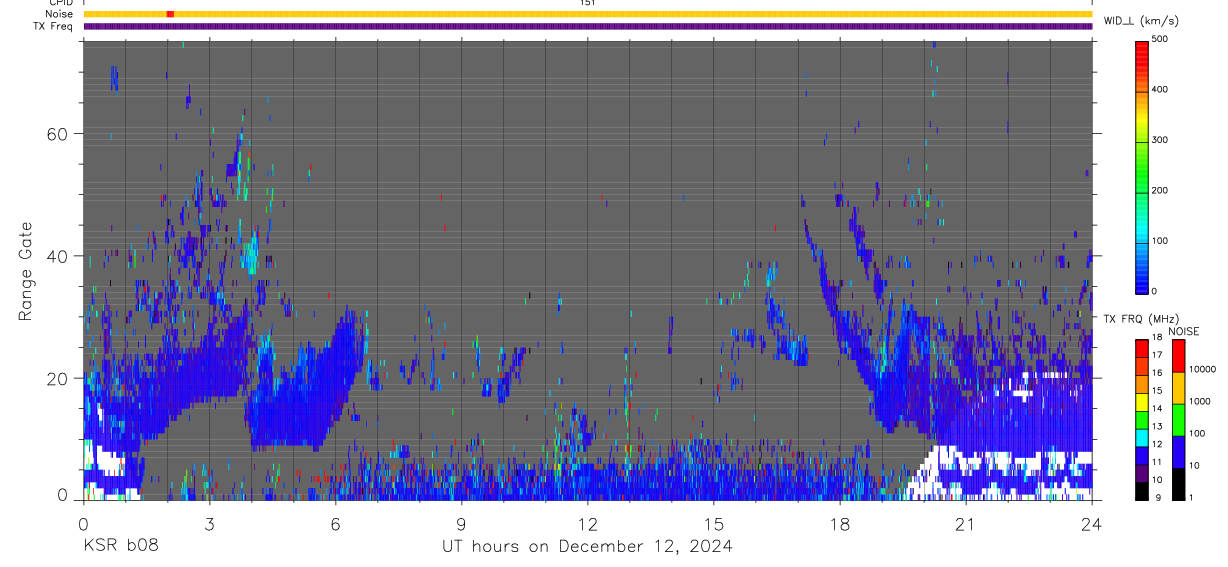The height and width of the screenshot is (567, 1228).
Task: Click the purple TX Freq status bar
Action: click(588, 26)
